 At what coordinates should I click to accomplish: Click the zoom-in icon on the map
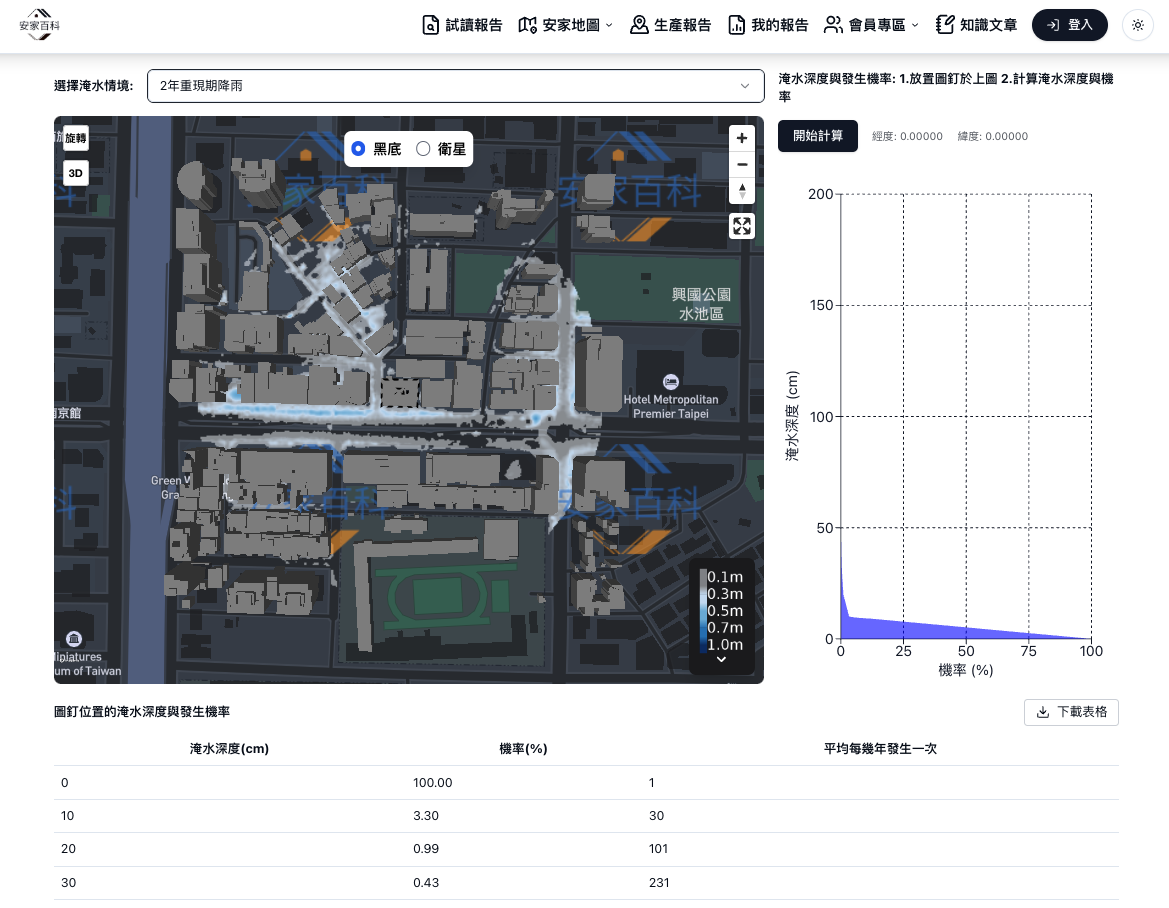(x=741, y=138)
